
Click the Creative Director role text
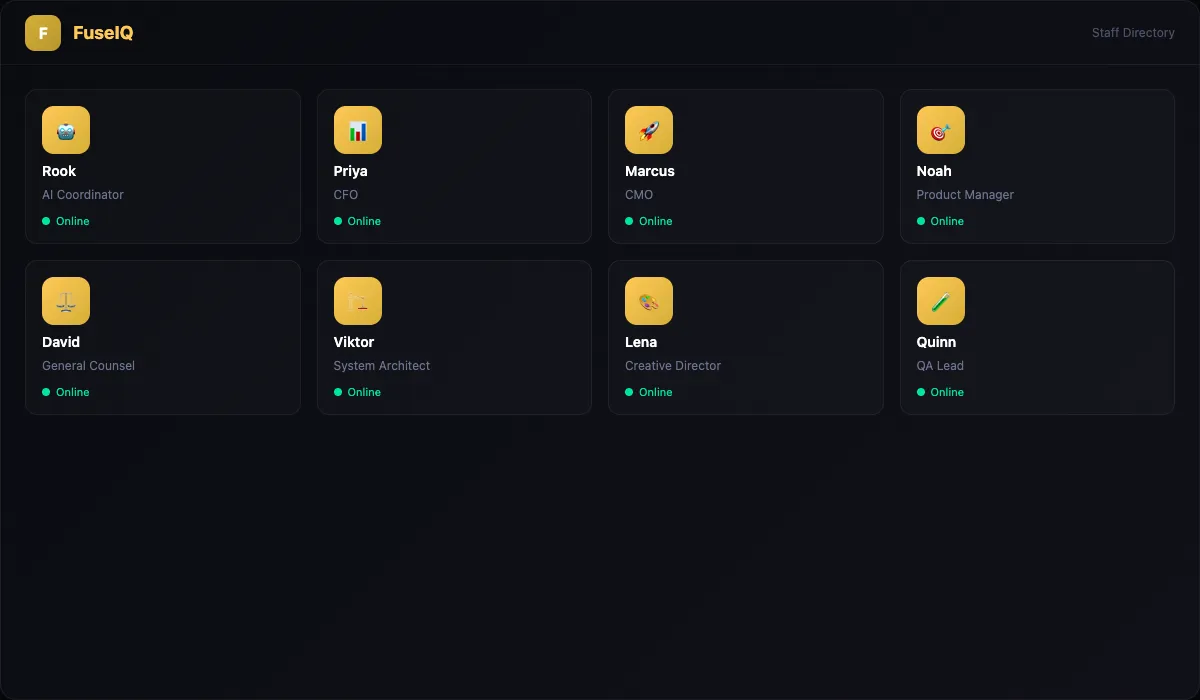click(673, 366)
